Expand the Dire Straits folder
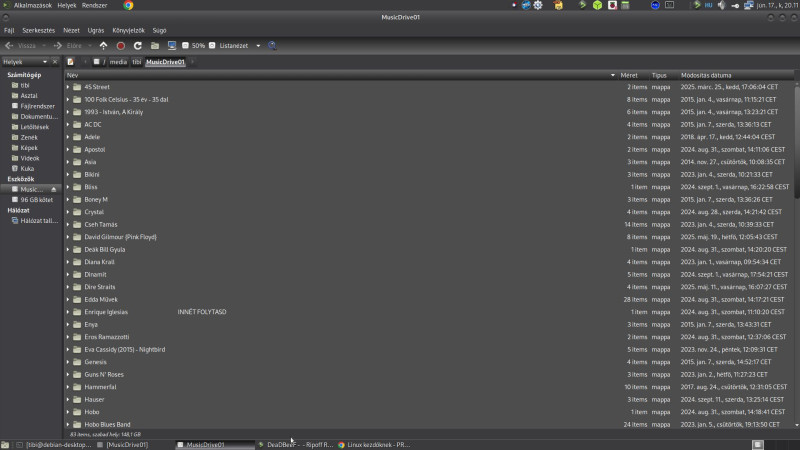 coord(68,287)
